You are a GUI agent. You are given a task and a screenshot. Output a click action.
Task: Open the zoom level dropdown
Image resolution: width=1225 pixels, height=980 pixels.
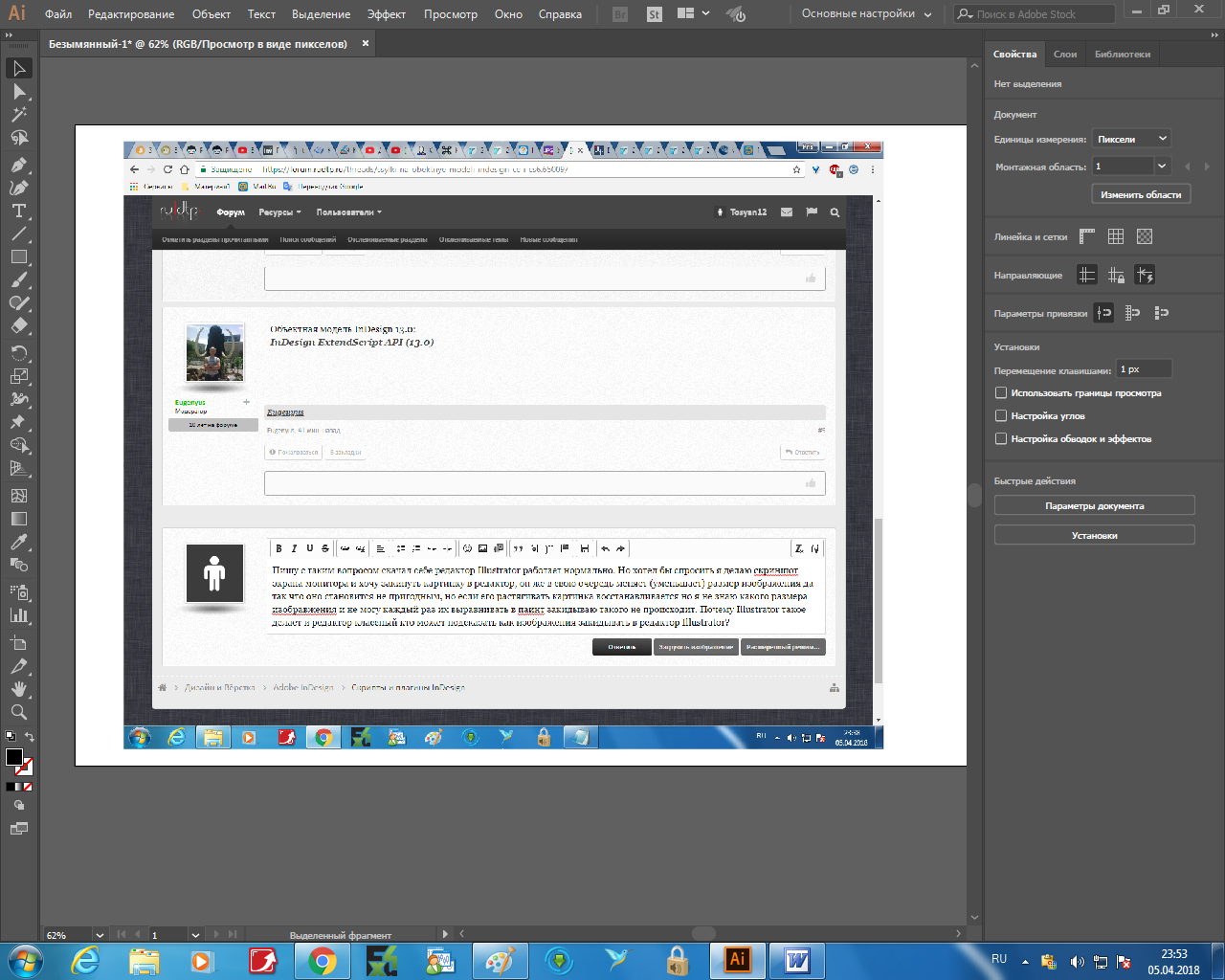coord(99,935)
